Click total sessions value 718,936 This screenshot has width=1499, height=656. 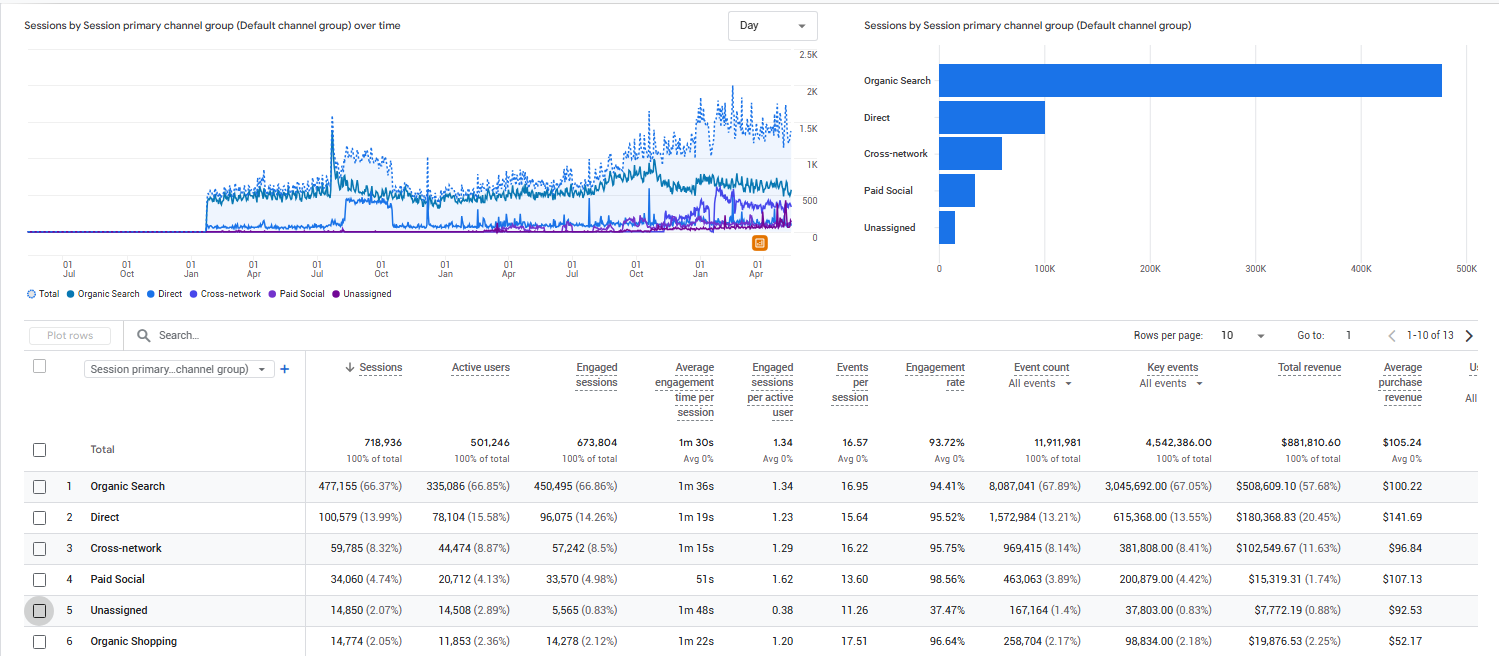[x=382, y=442]
